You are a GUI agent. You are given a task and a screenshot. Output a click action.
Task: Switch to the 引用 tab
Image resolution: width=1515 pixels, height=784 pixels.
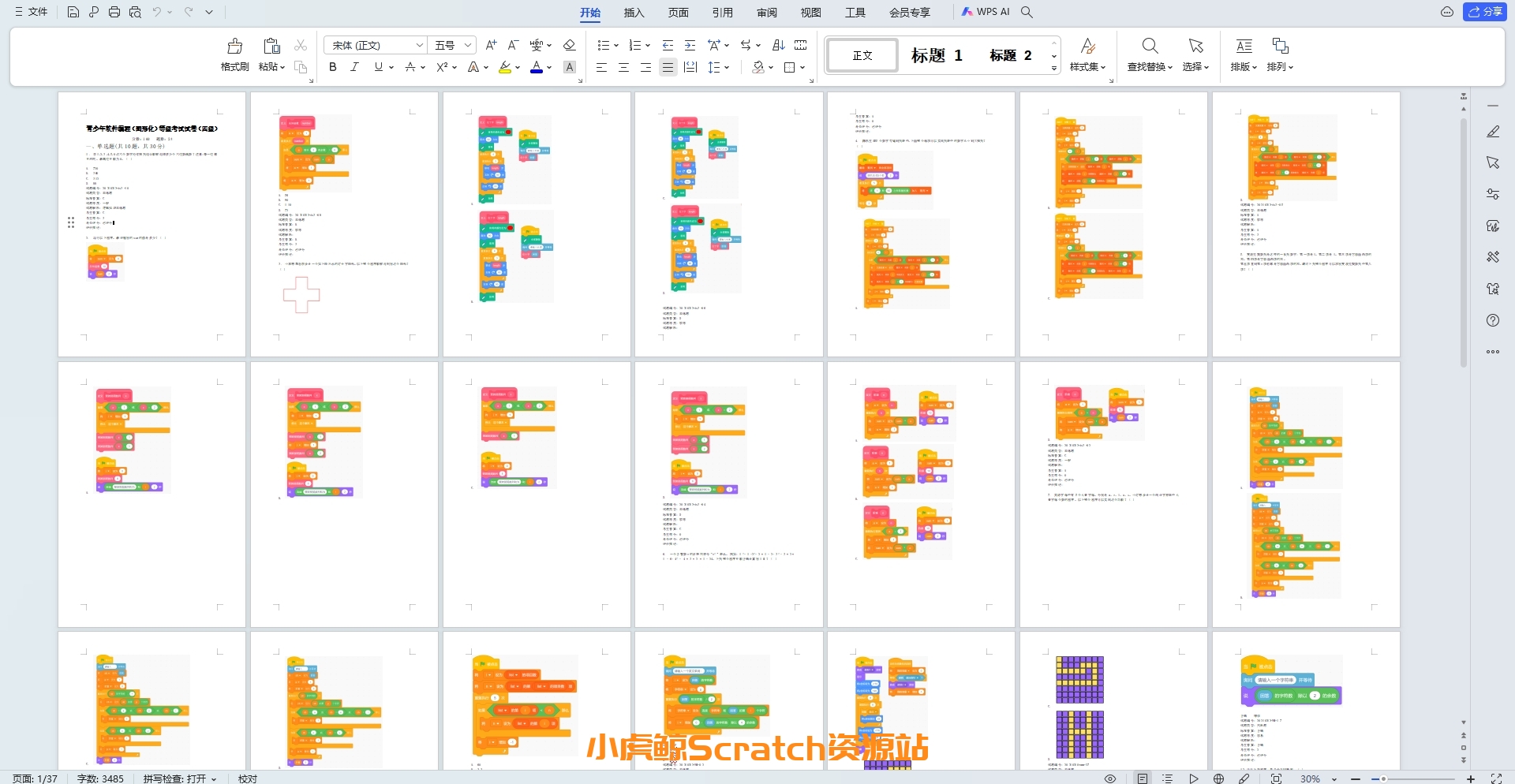(722, 13)
